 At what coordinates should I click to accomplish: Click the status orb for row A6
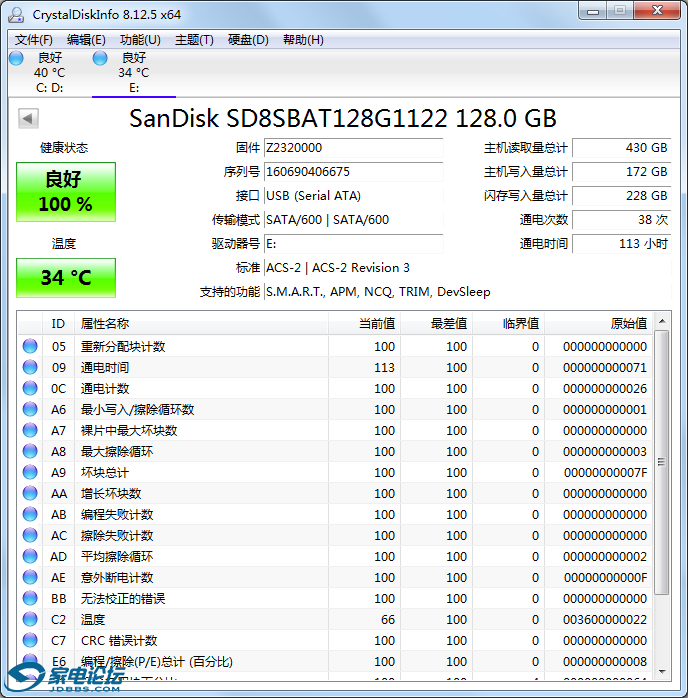pyautogui.click(x=30, y=409)
